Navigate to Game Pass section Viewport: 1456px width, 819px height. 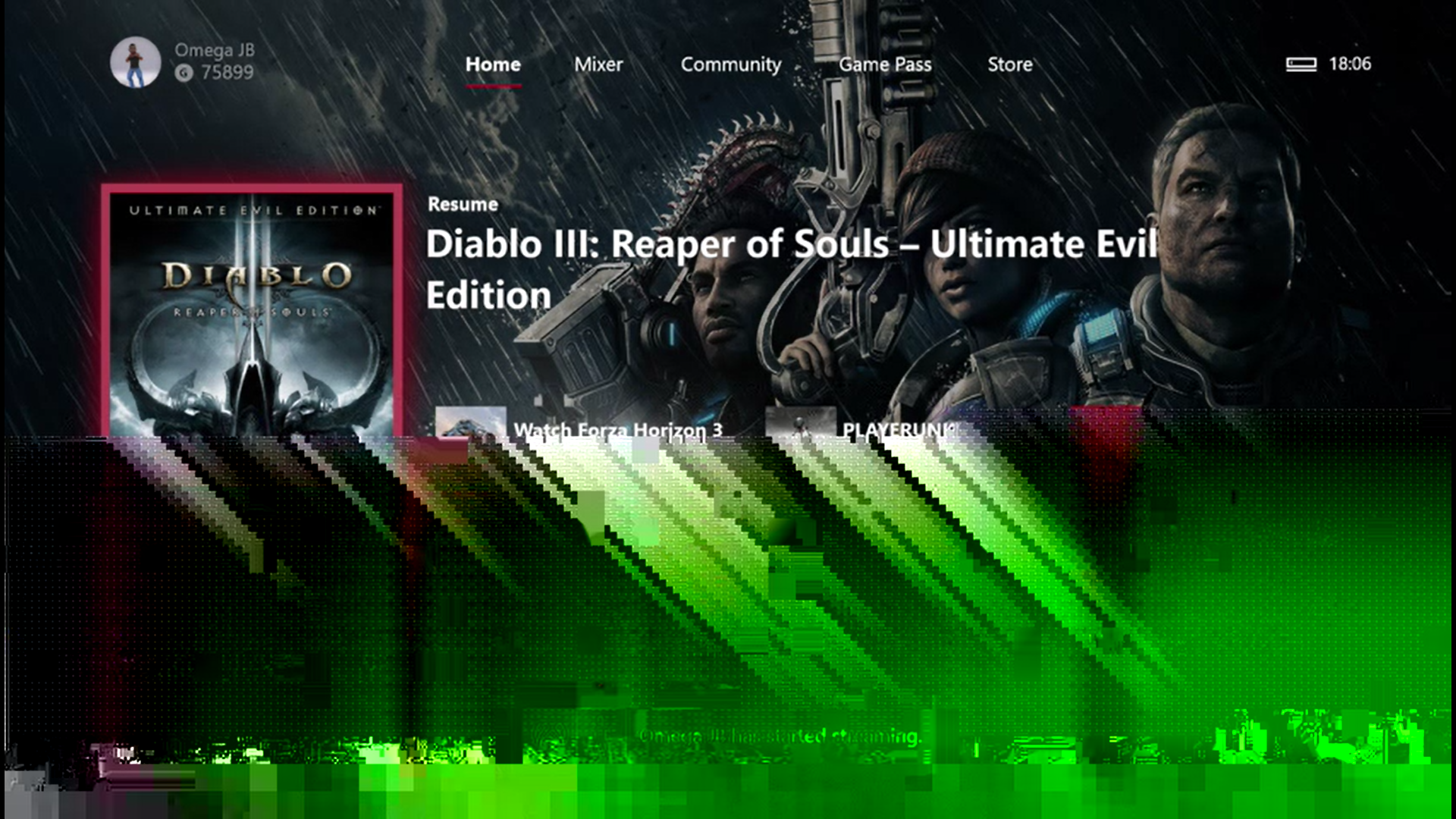click(x=886, y=64)
